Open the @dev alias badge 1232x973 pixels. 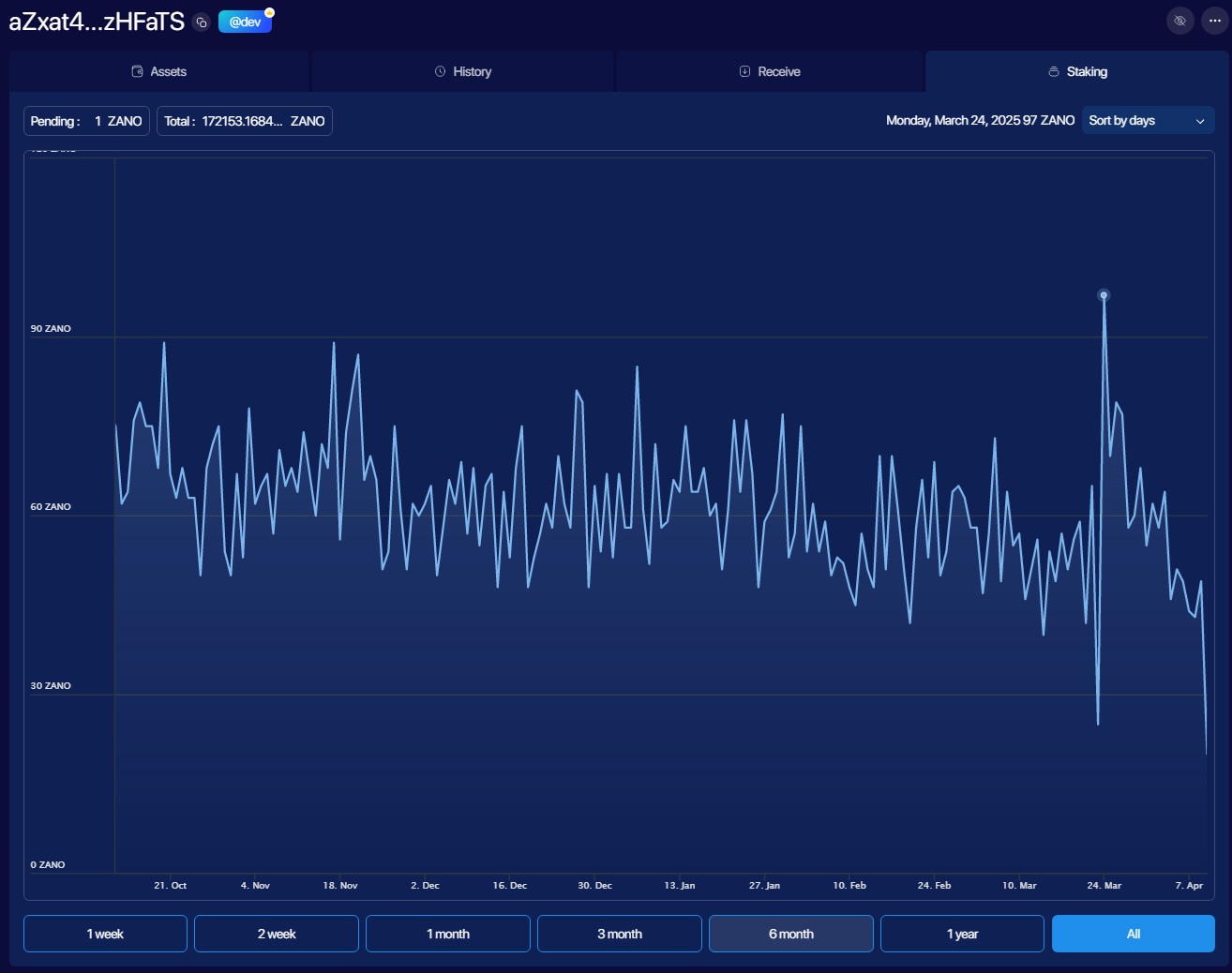coord(244,21)
